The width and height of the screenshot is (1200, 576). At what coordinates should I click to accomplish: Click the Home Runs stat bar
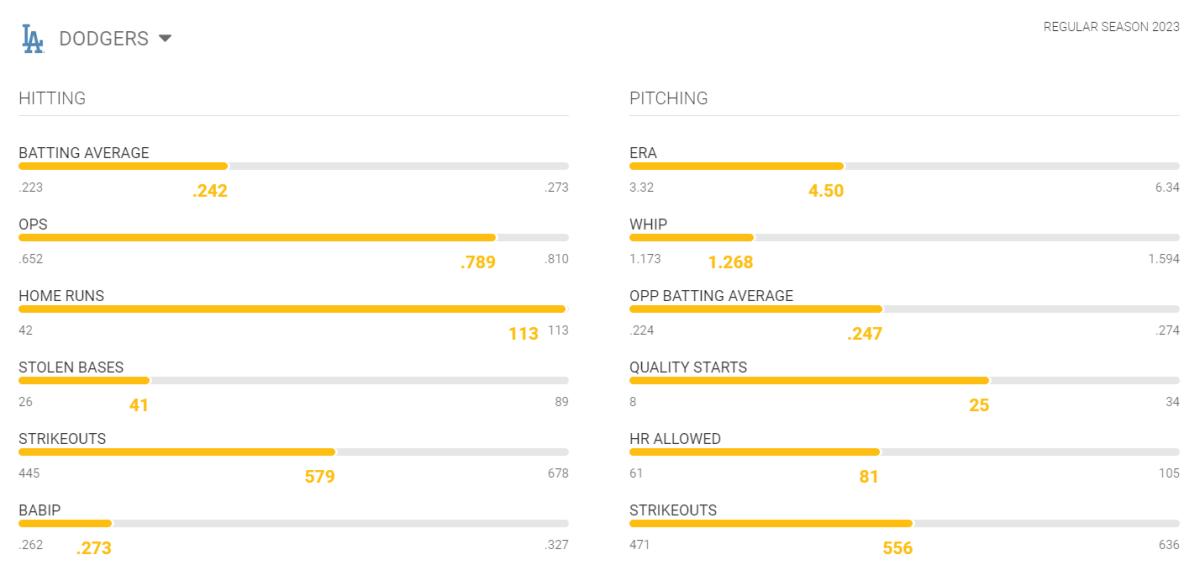[293, 309]
